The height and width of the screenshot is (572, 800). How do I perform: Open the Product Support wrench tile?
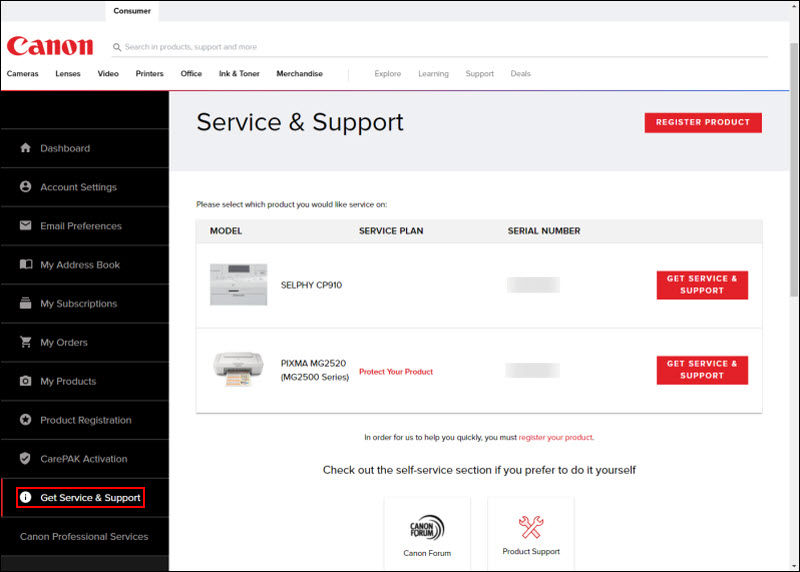(530, 534)
